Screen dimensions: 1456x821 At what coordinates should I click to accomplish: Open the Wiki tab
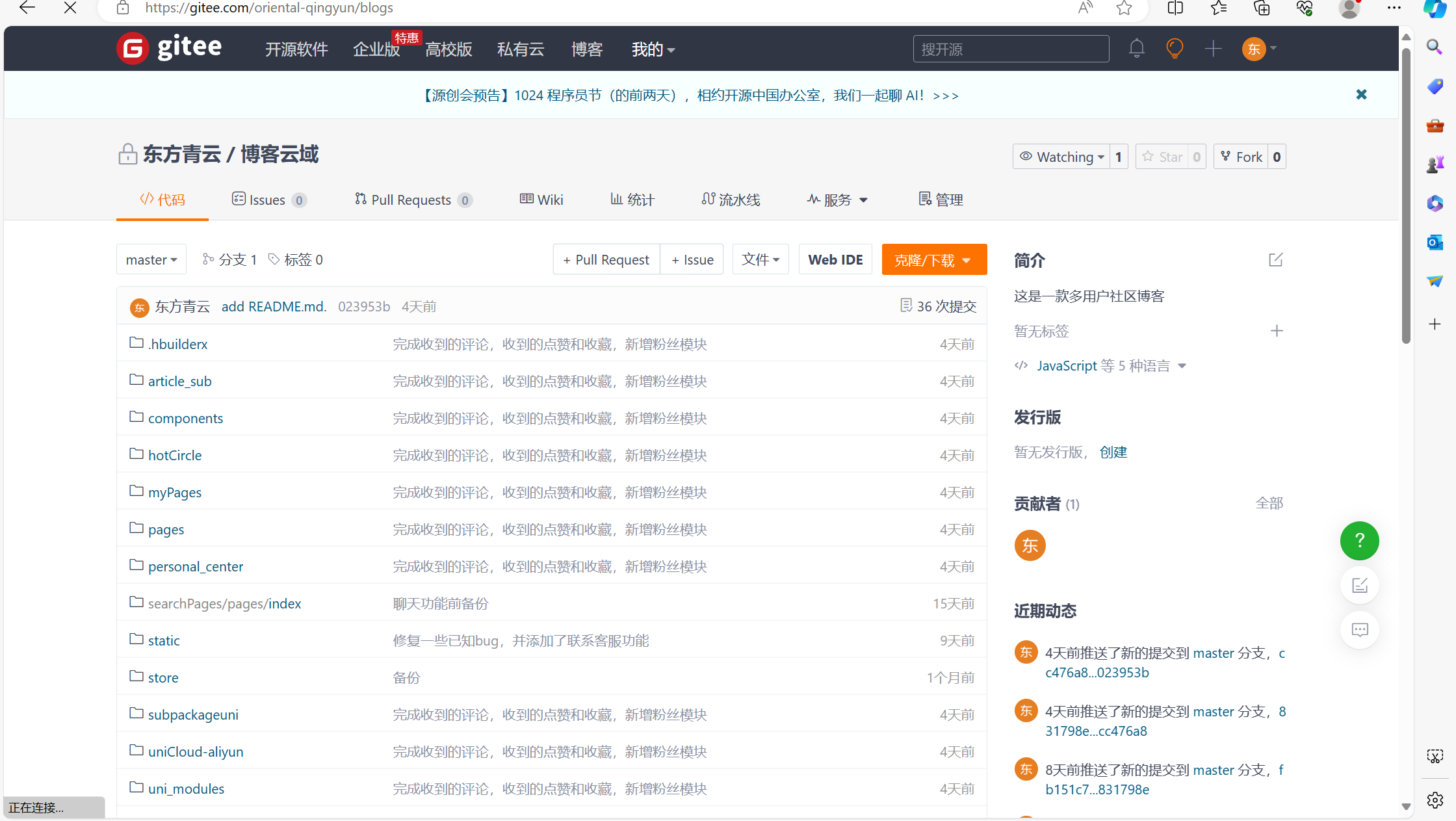(x=541, y=200)
